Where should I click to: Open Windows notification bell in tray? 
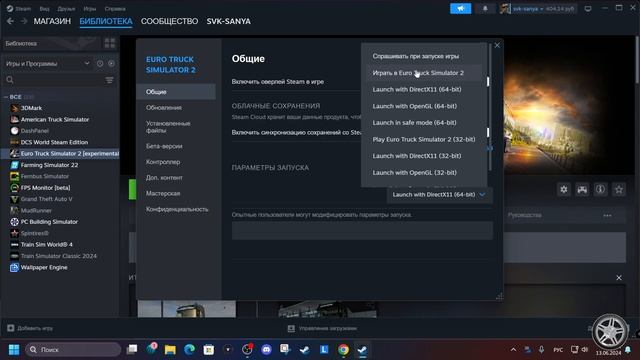[628, 350]
